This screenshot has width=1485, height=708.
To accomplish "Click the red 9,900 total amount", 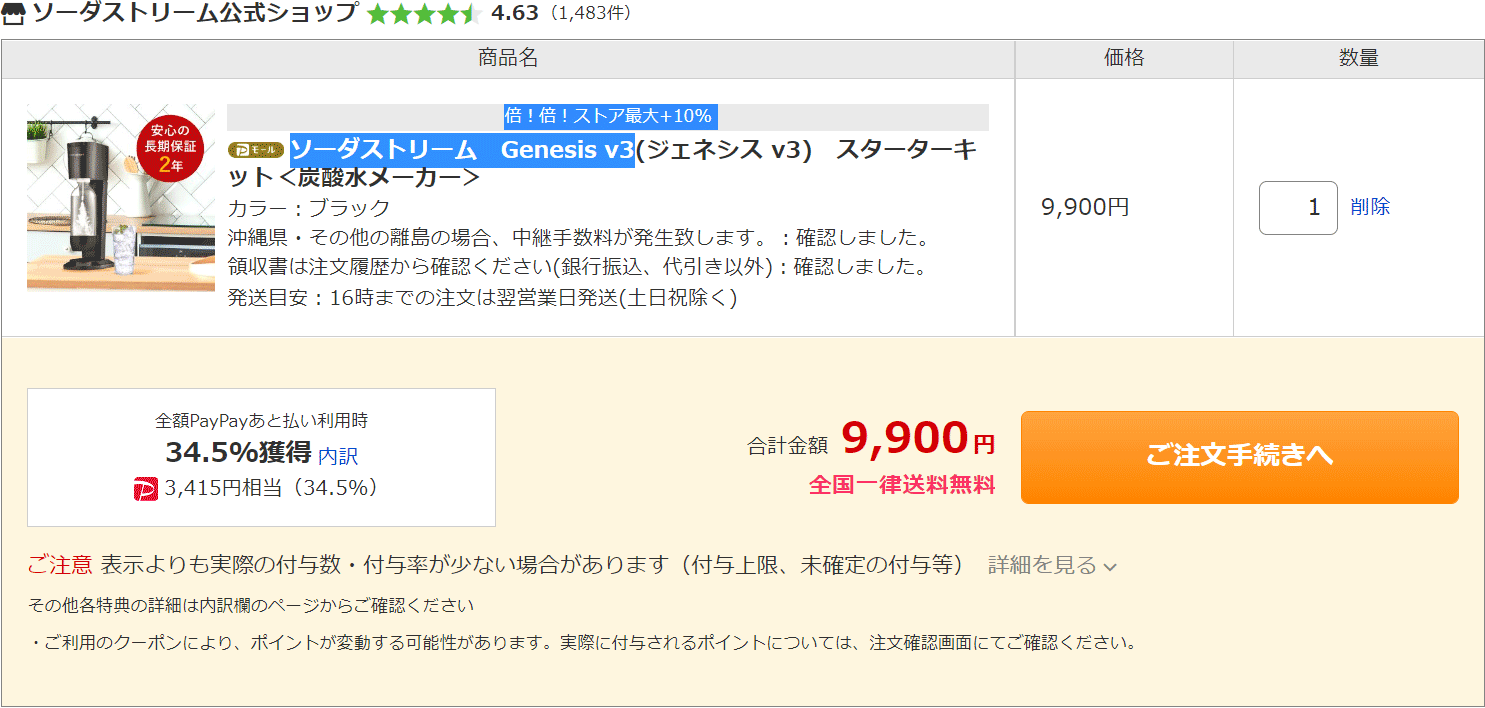I will pos(905,438).
